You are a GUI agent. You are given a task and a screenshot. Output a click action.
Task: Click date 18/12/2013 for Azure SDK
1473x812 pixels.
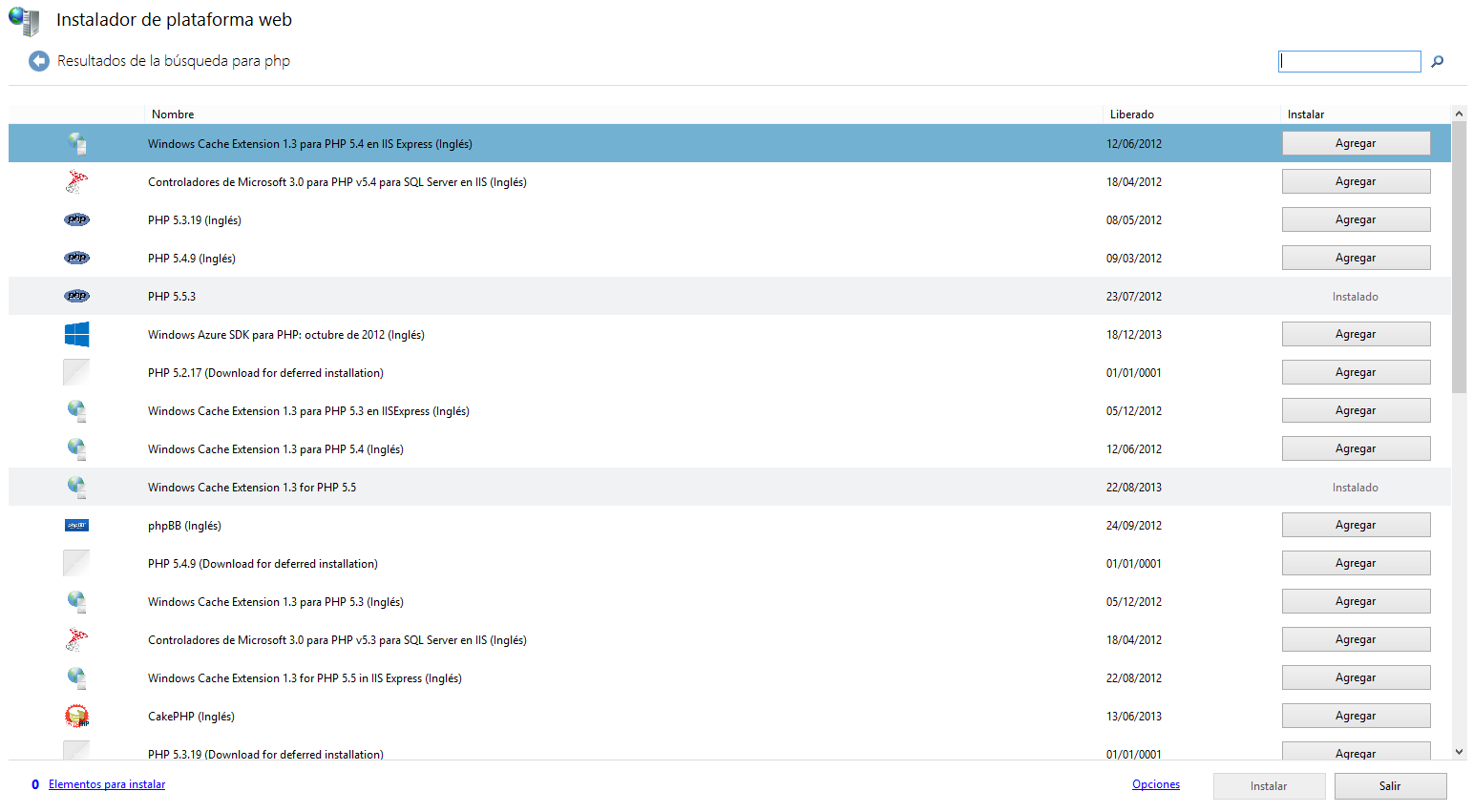(1134, 335)
